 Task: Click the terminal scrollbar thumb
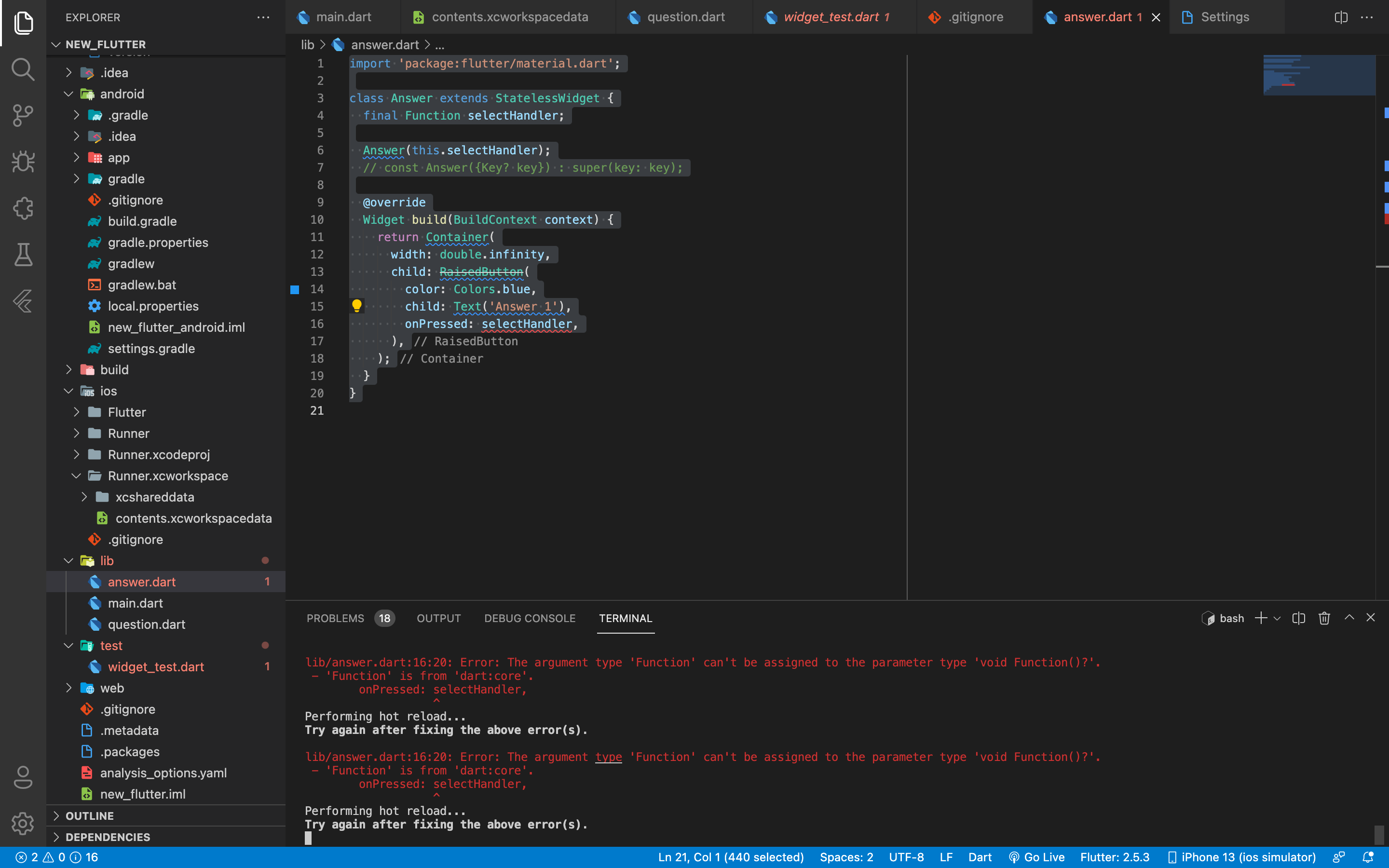coord(1379,835)
